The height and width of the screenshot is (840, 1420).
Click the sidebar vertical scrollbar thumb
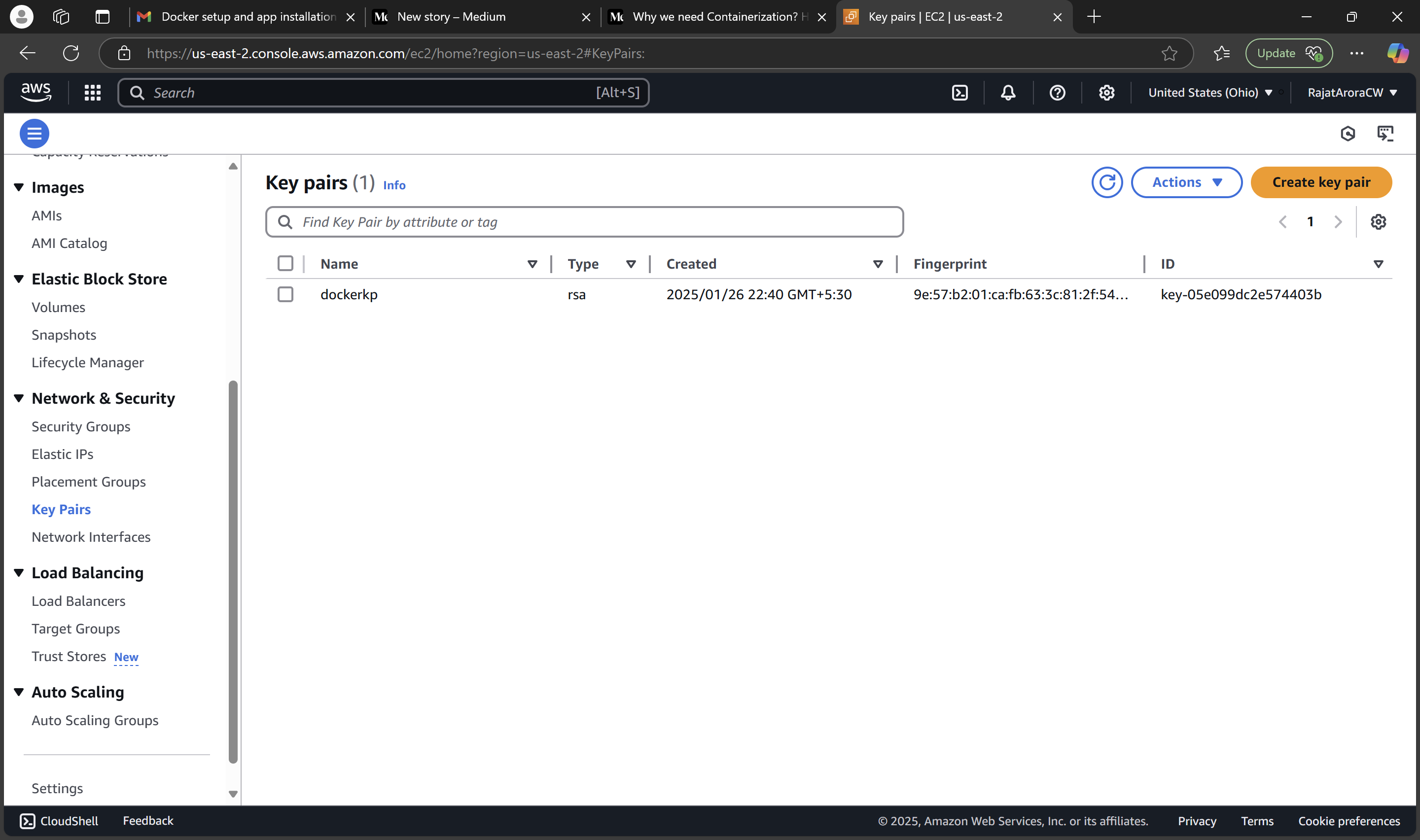coord(233,572)
